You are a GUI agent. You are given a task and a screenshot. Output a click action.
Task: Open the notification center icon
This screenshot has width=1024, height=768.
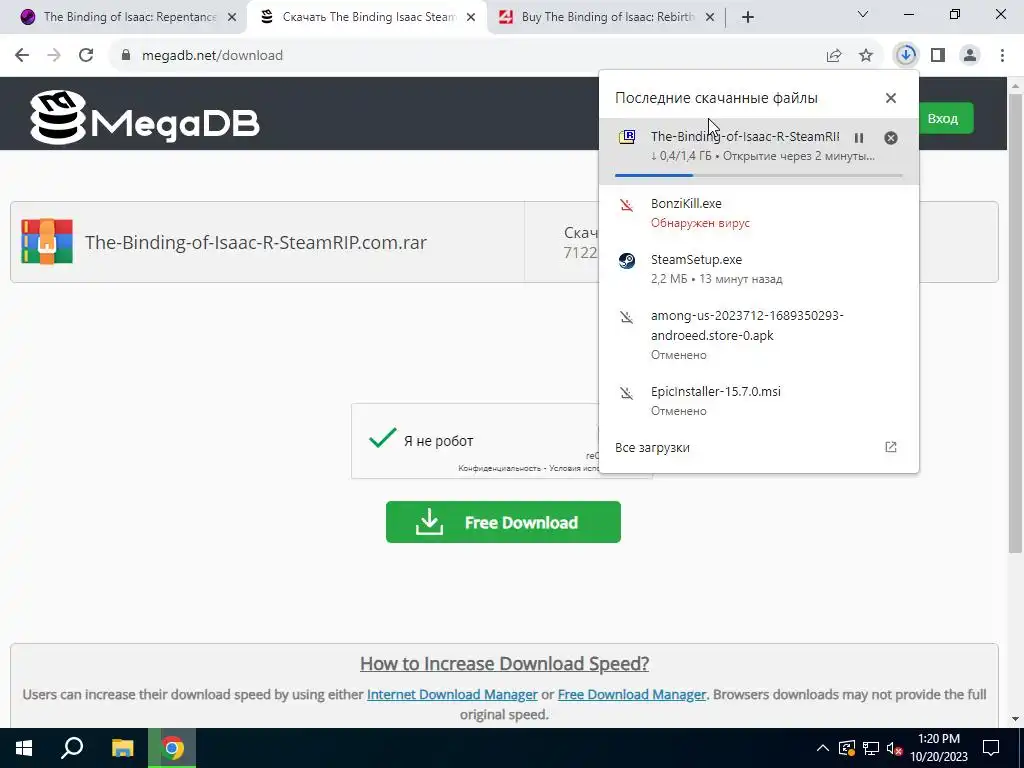[x=991, y=748]
